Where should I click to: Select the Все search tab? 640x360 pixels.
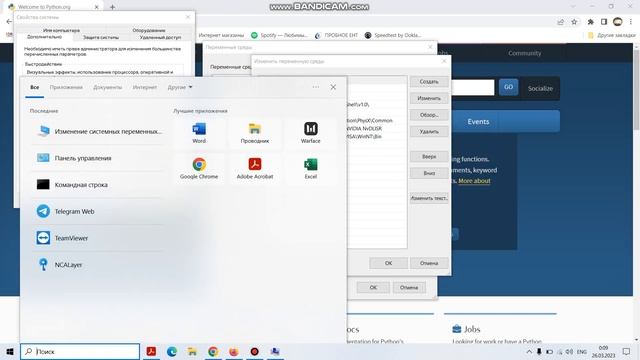[x=35, y=87]
